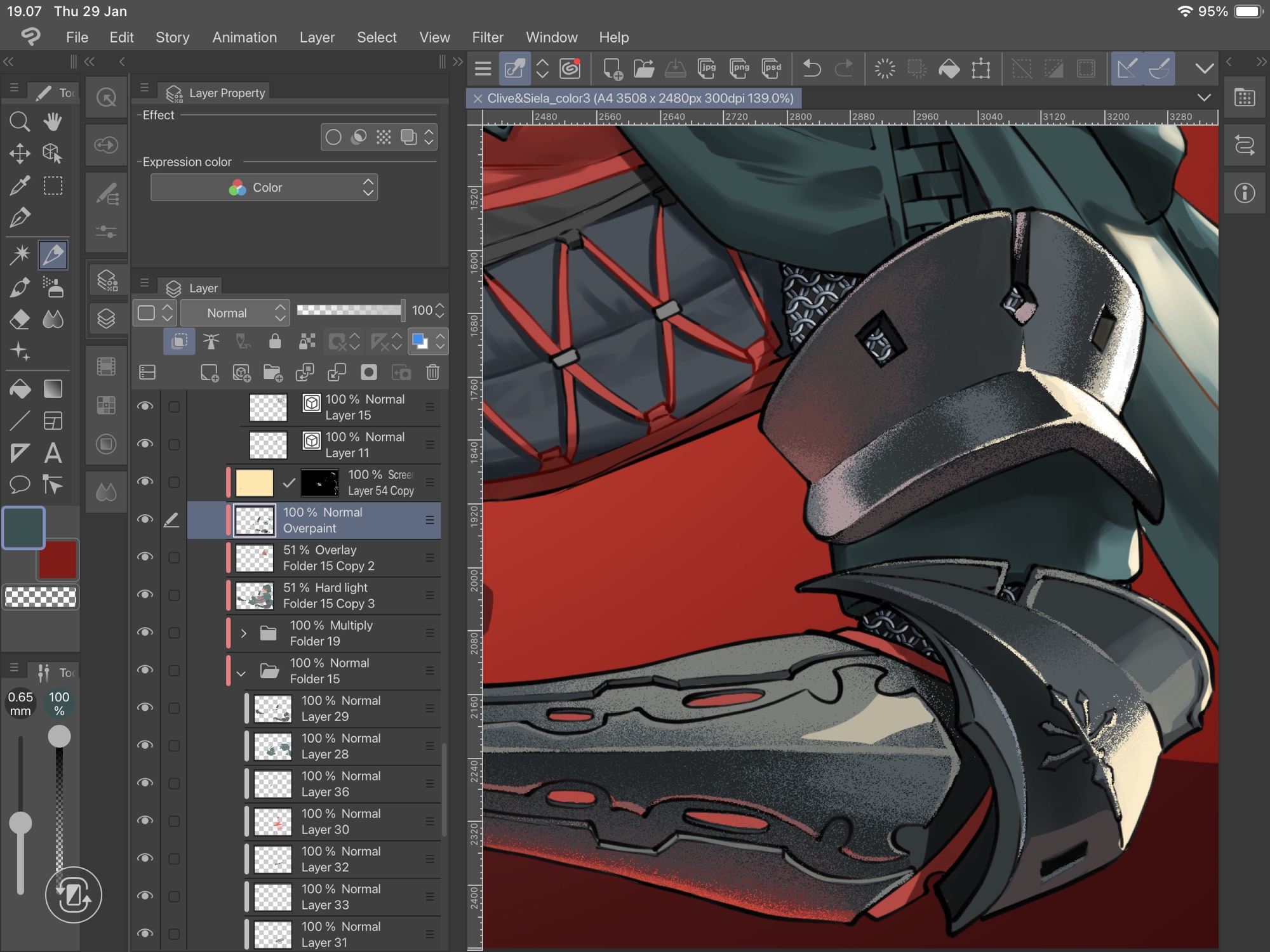The width and height of the screenshot is (1270, 952).
Task: Open the Expression color dropdown
Action: click(x=264, y=188)
